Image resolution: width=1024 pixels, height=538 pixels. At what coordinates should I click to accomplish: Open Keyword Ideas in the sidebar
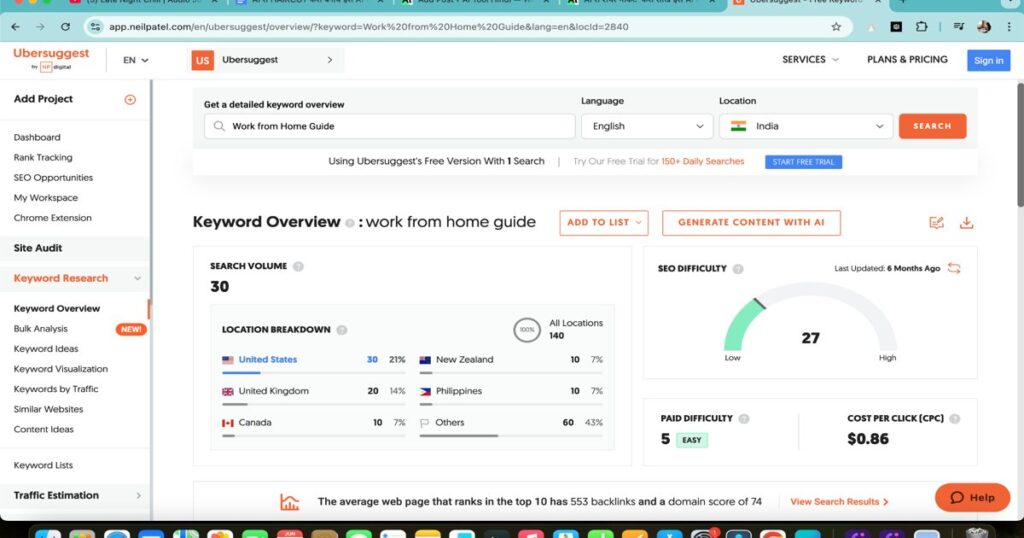click(x=46, y=349)
